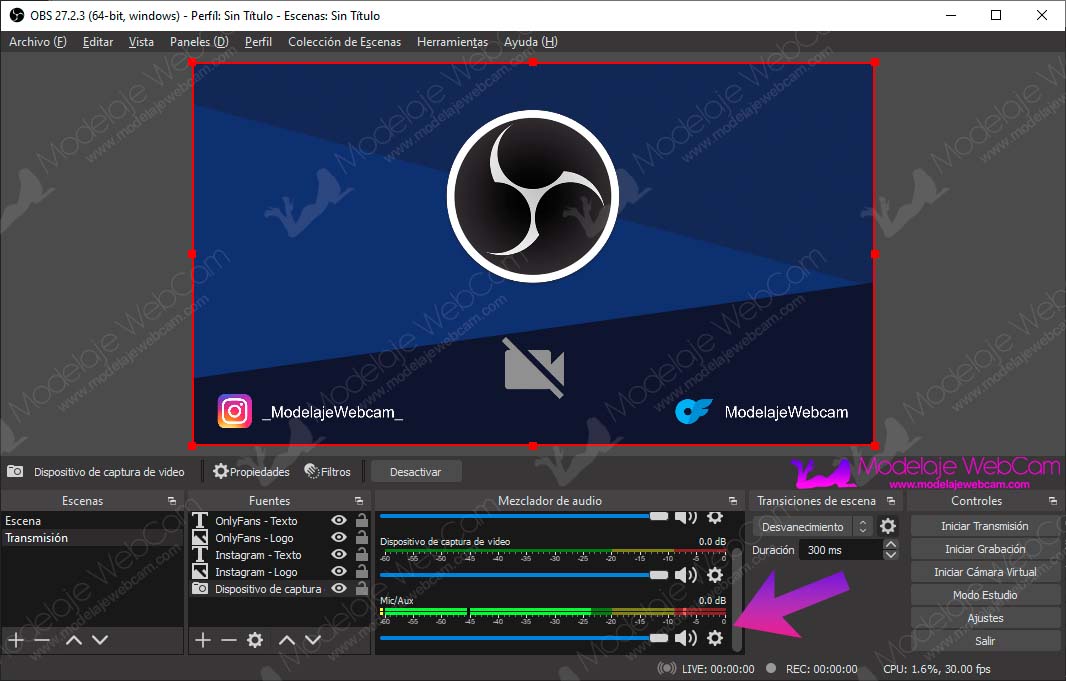Increase the Duración value with up arrow

click(x=890, y=545)
